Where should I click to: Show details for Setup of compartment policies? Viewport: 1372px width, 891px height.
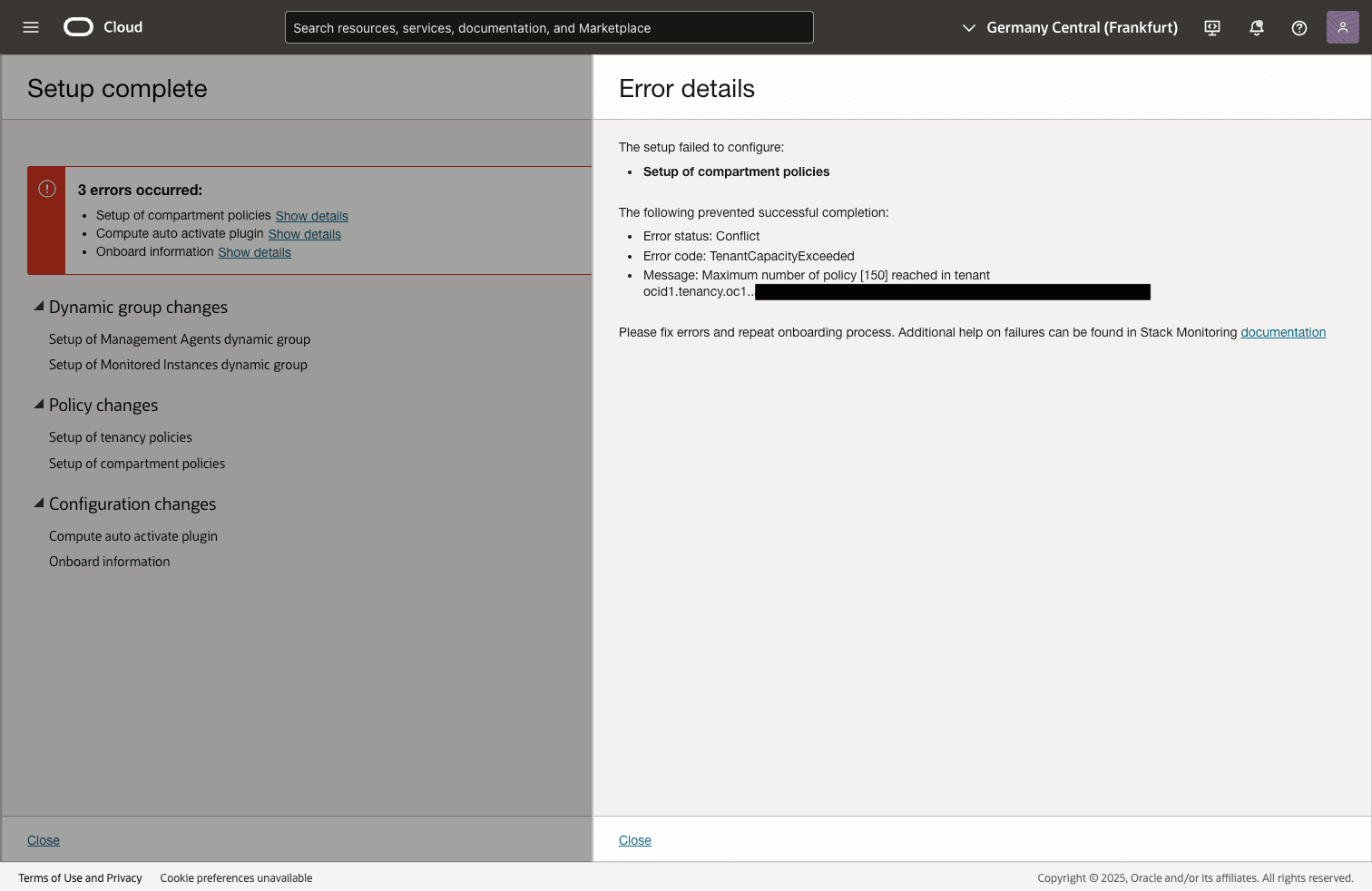point(311,215)
